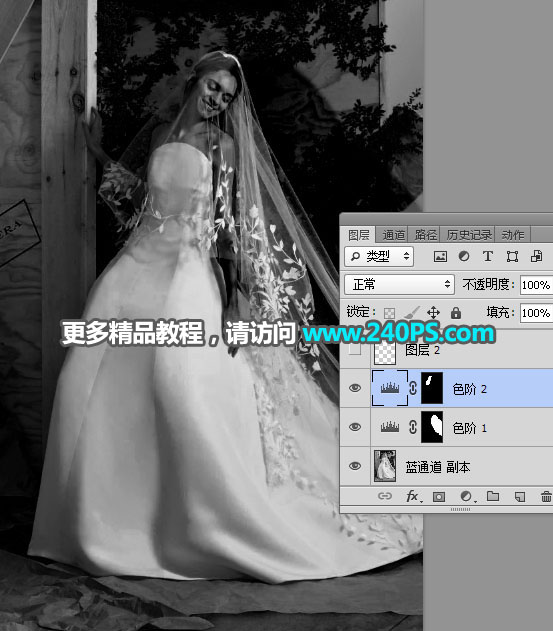Show the hidden 图层 2 layer
The width and height of the screenshot is (553, 631).
[355, 349]
